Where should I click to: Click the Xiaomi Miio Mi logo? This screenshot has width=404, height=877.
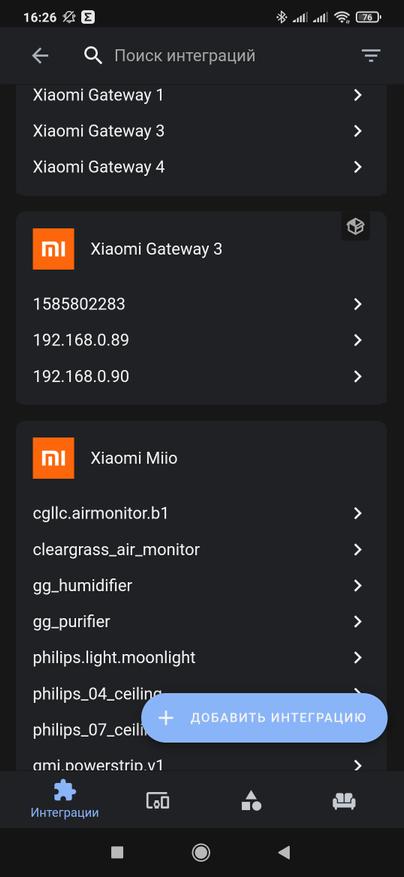coord(53,458)
